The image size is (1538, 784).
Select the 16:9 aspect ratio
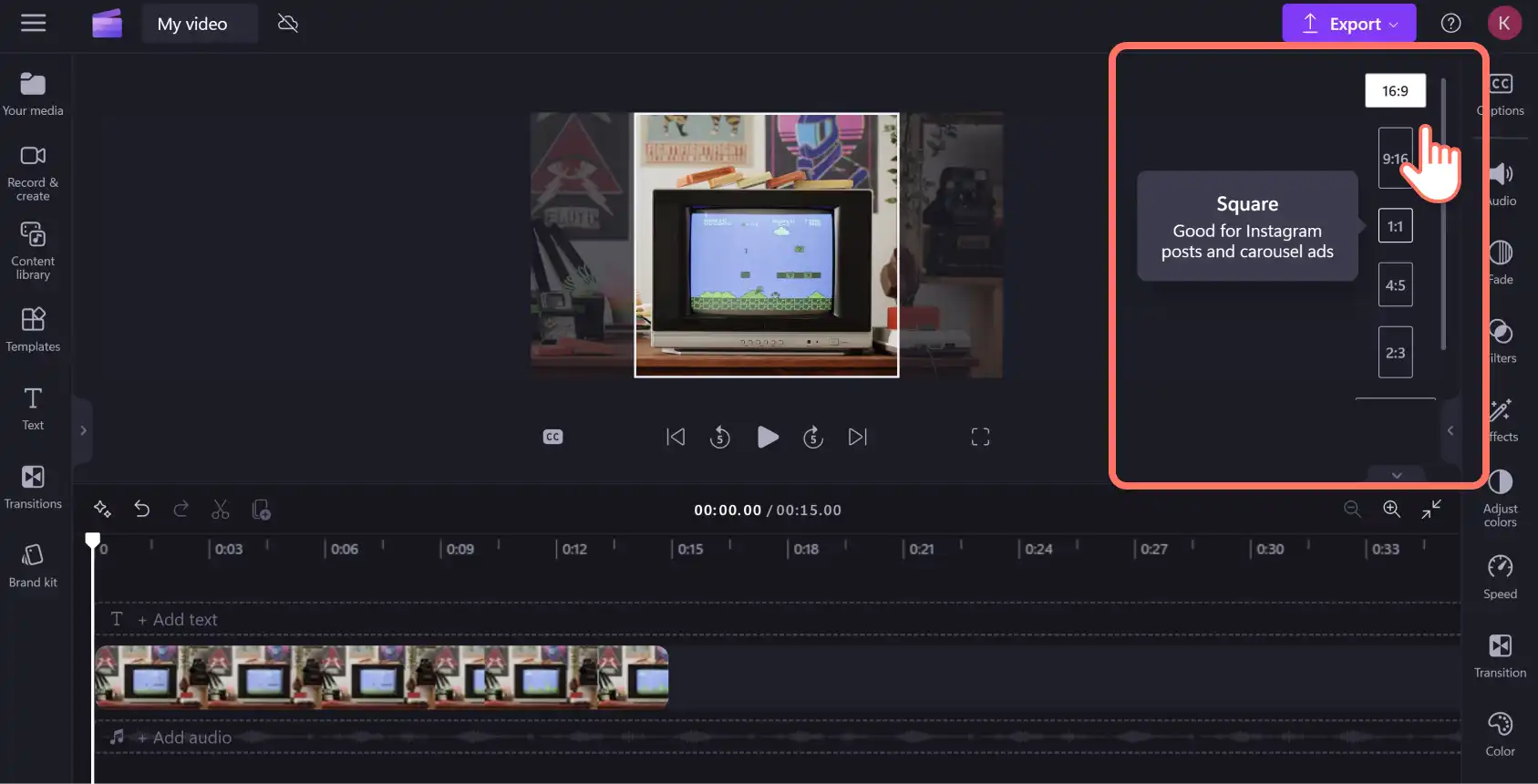click(x=1395, y=91)
